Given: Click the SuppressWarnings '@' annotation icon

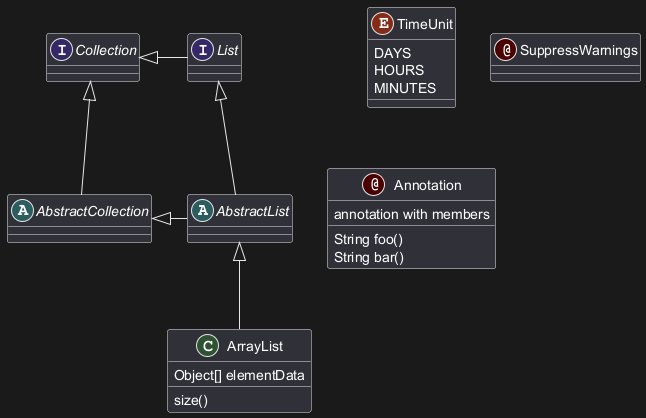Looking at the screenshot, I should 506,49.
